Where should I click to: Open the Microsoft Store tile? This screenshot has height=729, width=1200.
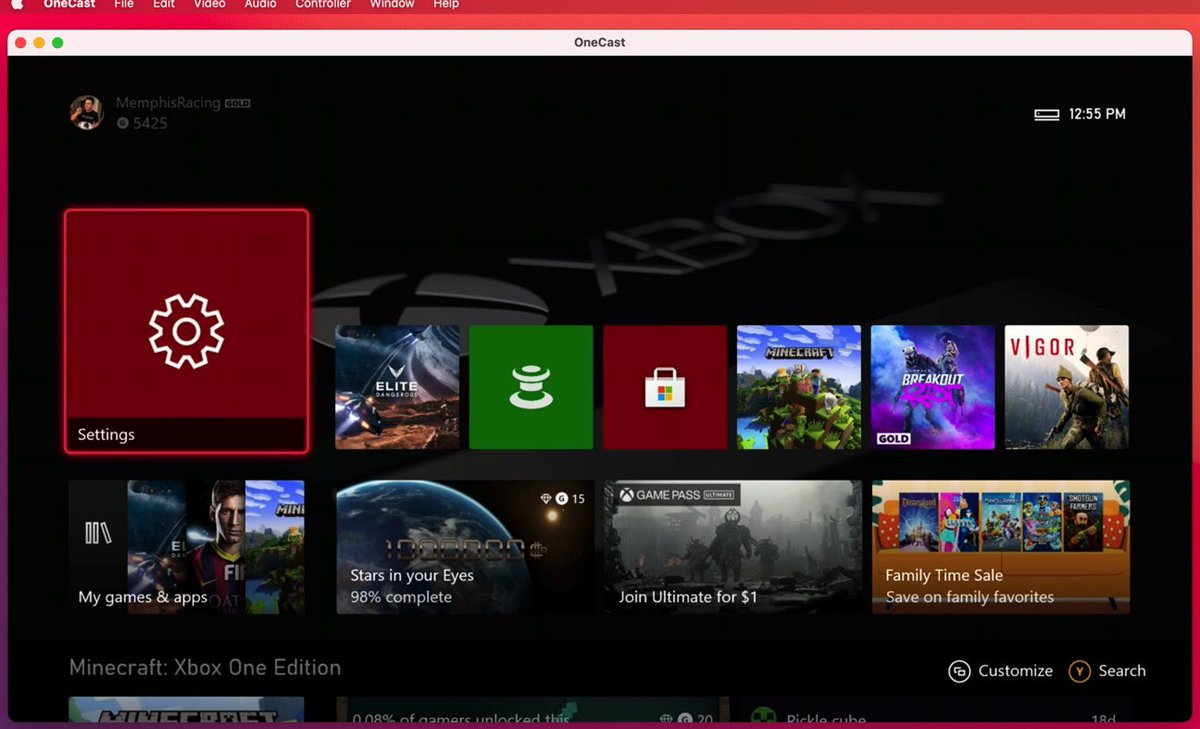click(x=665, y=387)
